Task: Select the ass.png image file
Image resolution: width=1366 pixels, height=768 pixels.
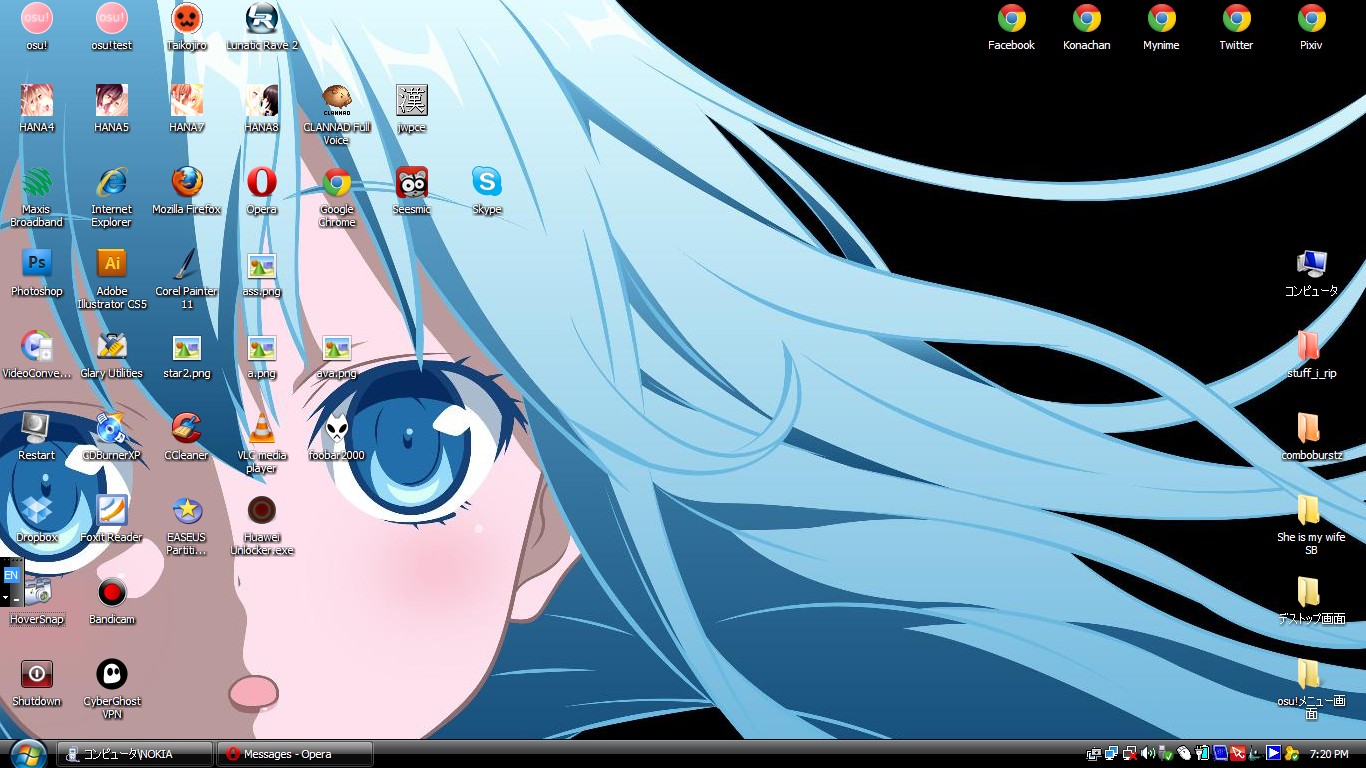Action: (262, 273)
